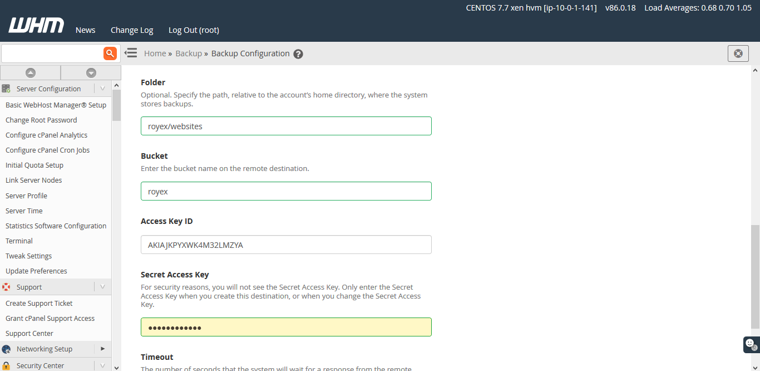This screenshot has width=760, height=371.
Task: Expand the Networking Setup arrow
Action: coord(102,349)
